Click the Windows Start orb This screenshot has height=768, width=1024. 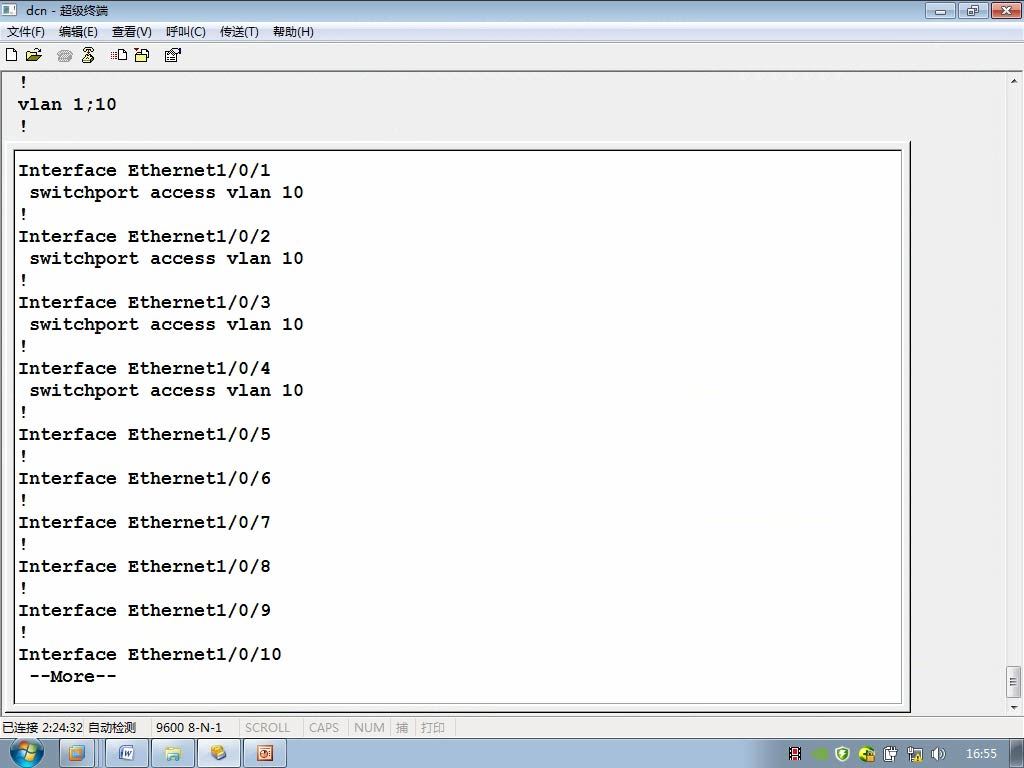(x=27, y=752)
